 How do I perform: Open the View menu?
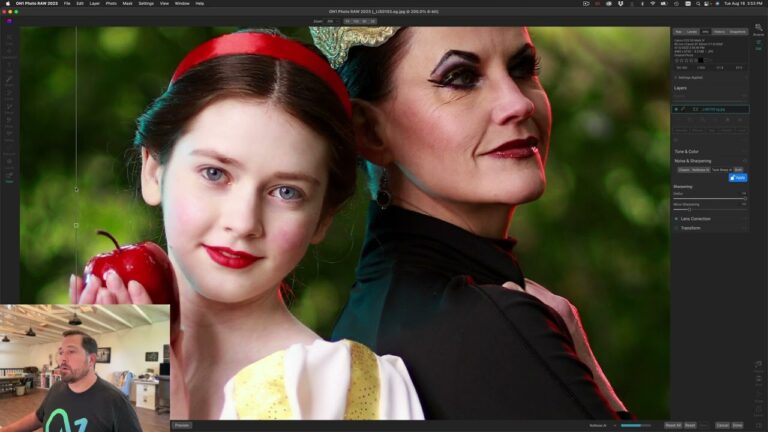coord(164,3)
